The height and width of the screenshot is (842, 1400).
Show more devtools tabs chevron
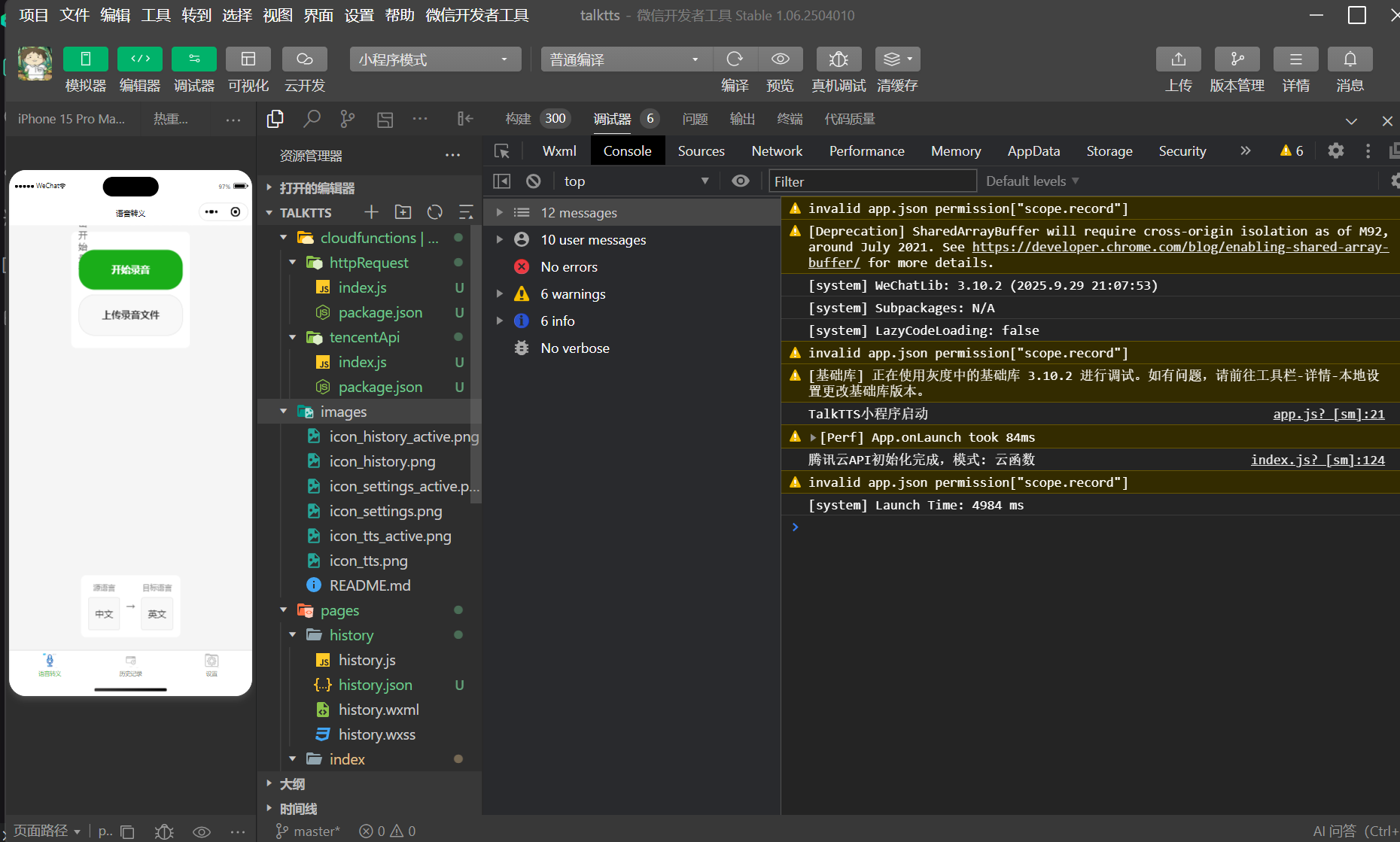pyautogui.click(x=1246, y=151)
